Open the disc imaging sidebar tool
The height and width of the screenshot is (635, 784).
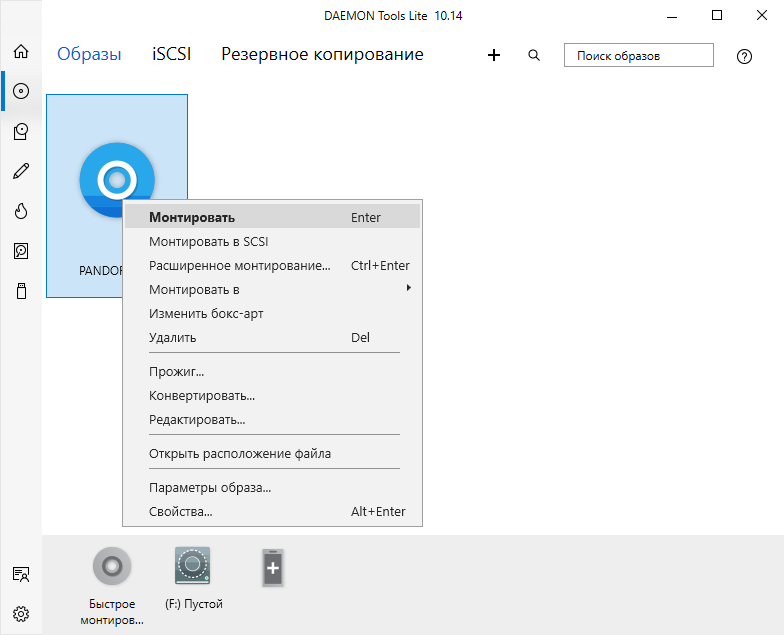coord(21,131)
